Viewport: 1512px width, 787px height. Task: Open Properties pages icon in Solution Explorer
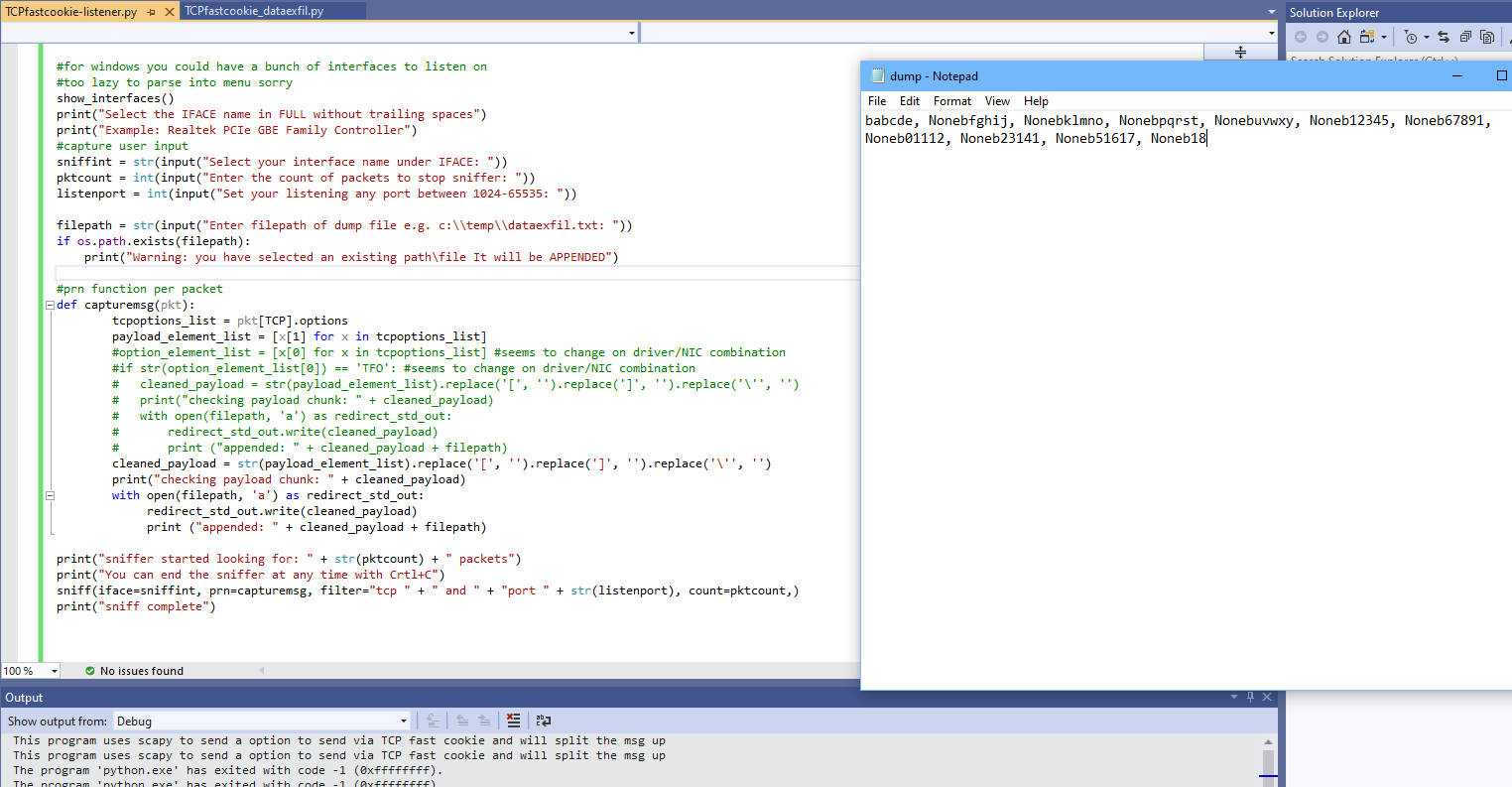point(1487,36)
